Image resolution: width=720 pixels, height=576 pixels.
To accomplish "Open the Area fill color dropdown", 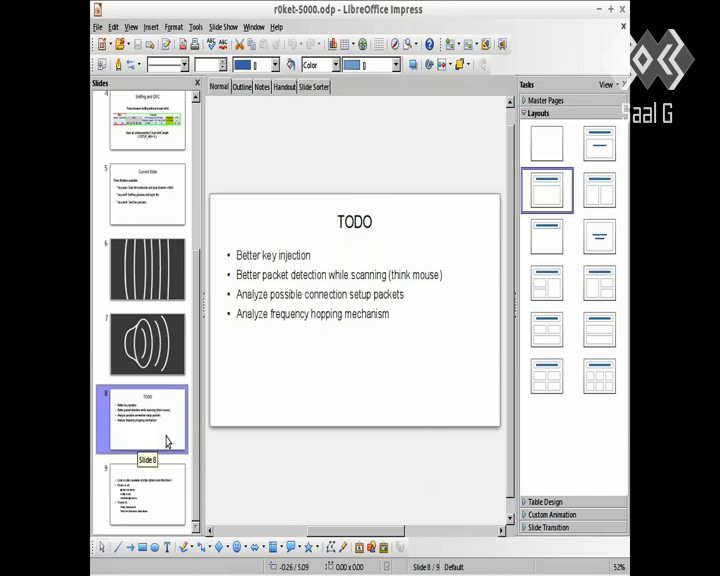I will 396,65.
